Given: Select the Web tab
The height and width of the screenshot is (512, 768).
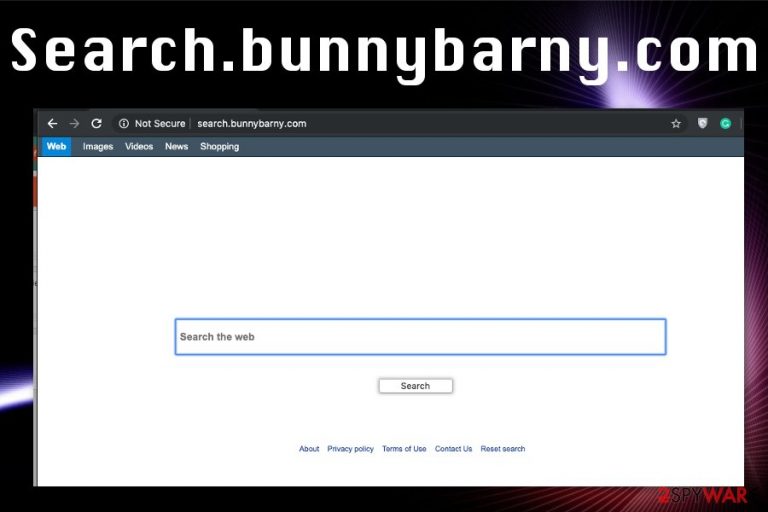Looking at the screenshot, I should point(56,146).
